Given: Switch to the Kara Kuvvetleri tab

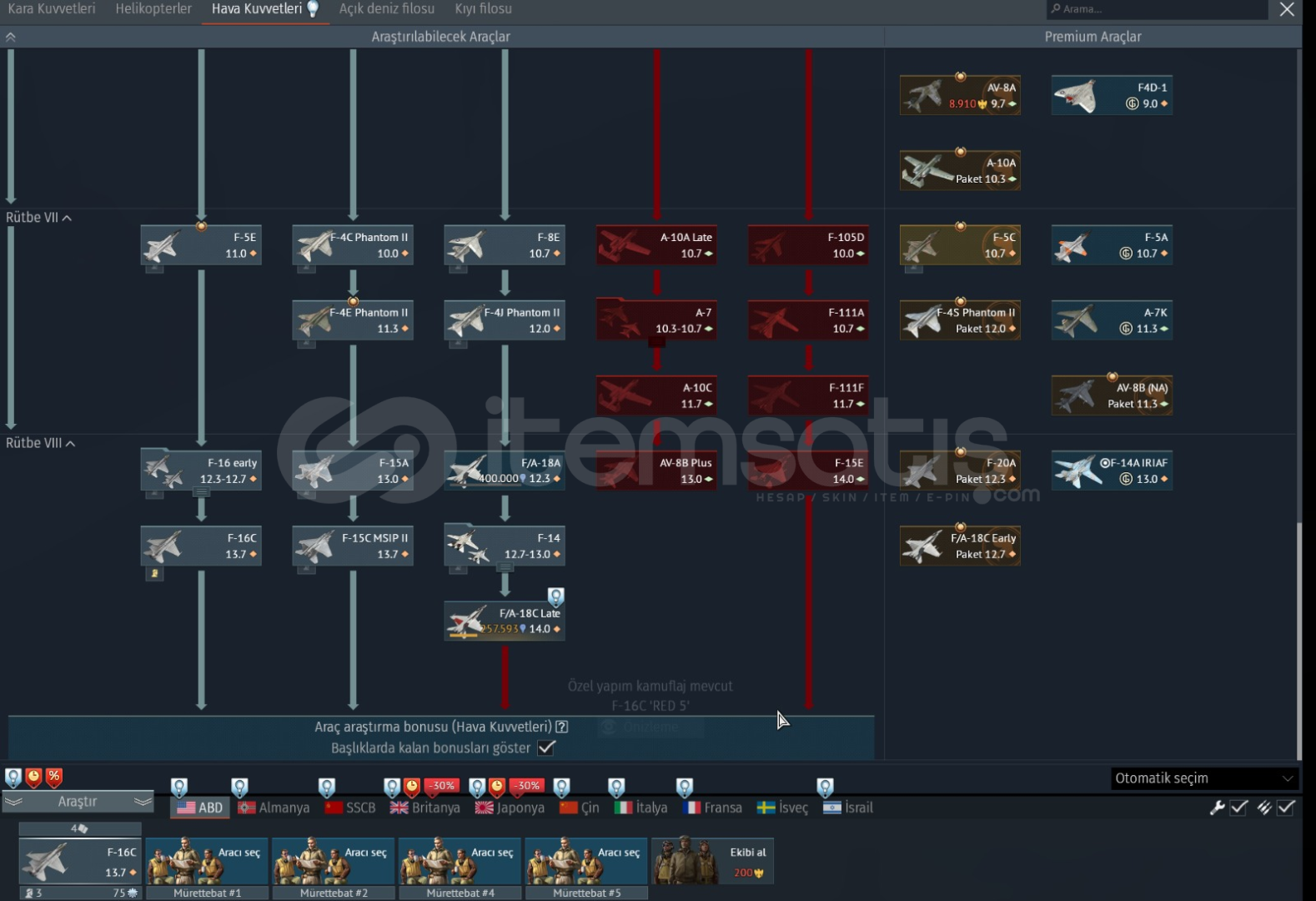Looking at the screenshot, I should [x=52, y=9].
